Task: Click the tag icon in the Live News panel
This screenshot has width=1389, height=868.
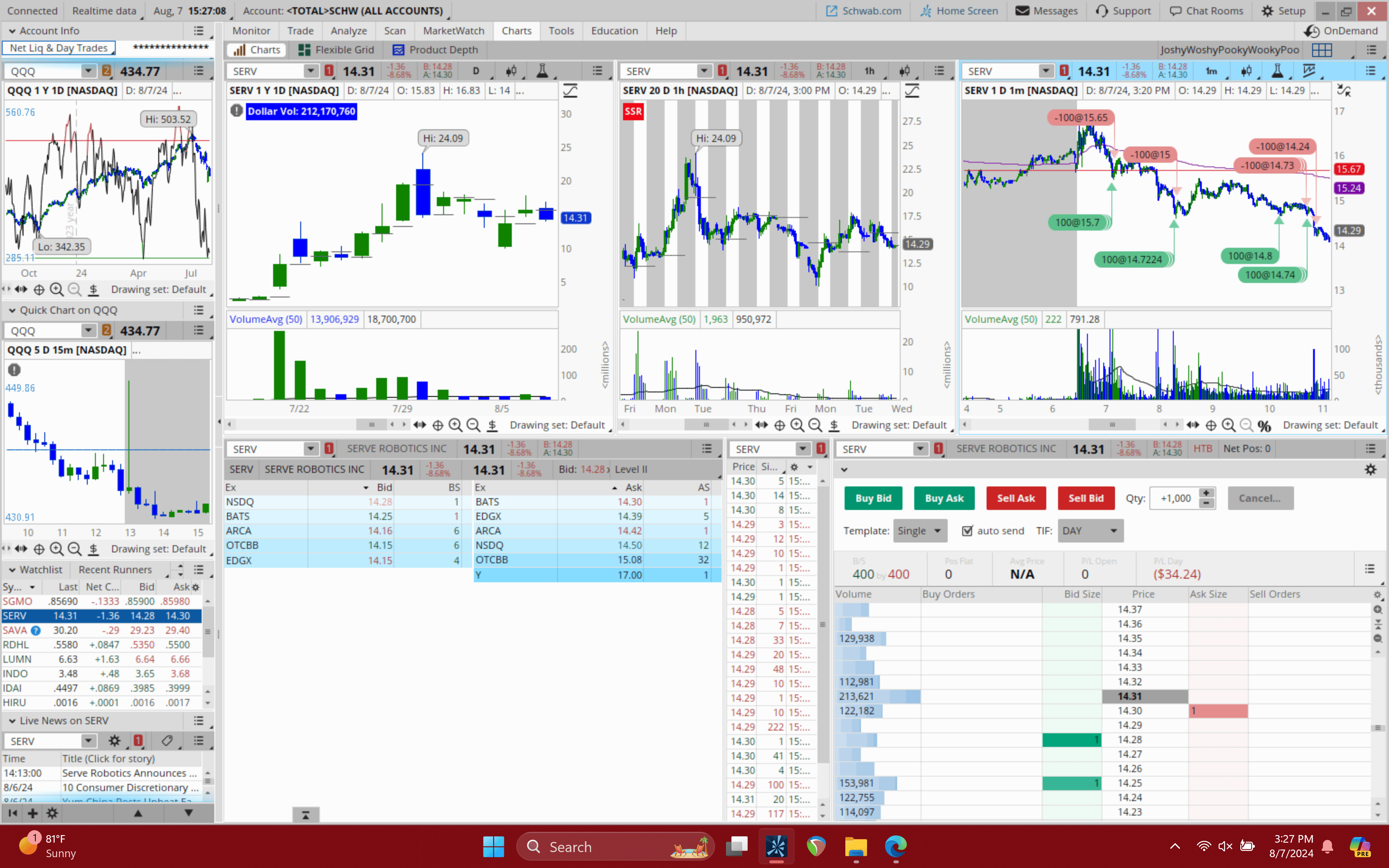Action: 167,741
